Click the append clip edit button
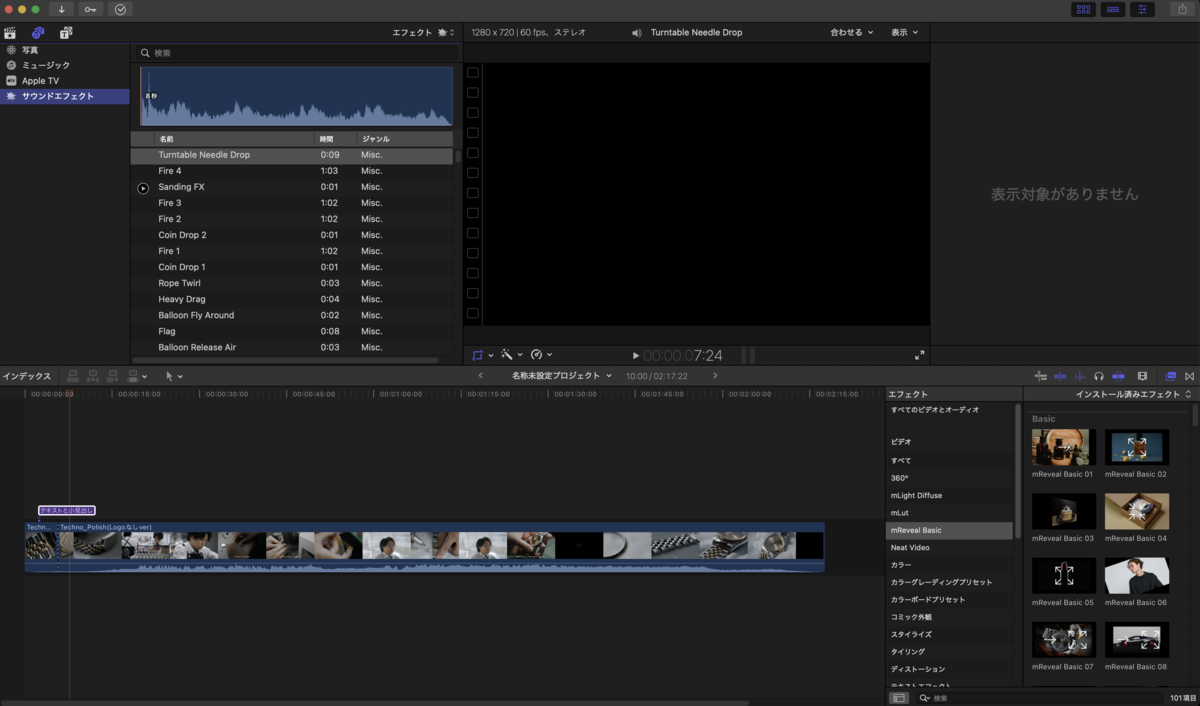 point(113,376)
